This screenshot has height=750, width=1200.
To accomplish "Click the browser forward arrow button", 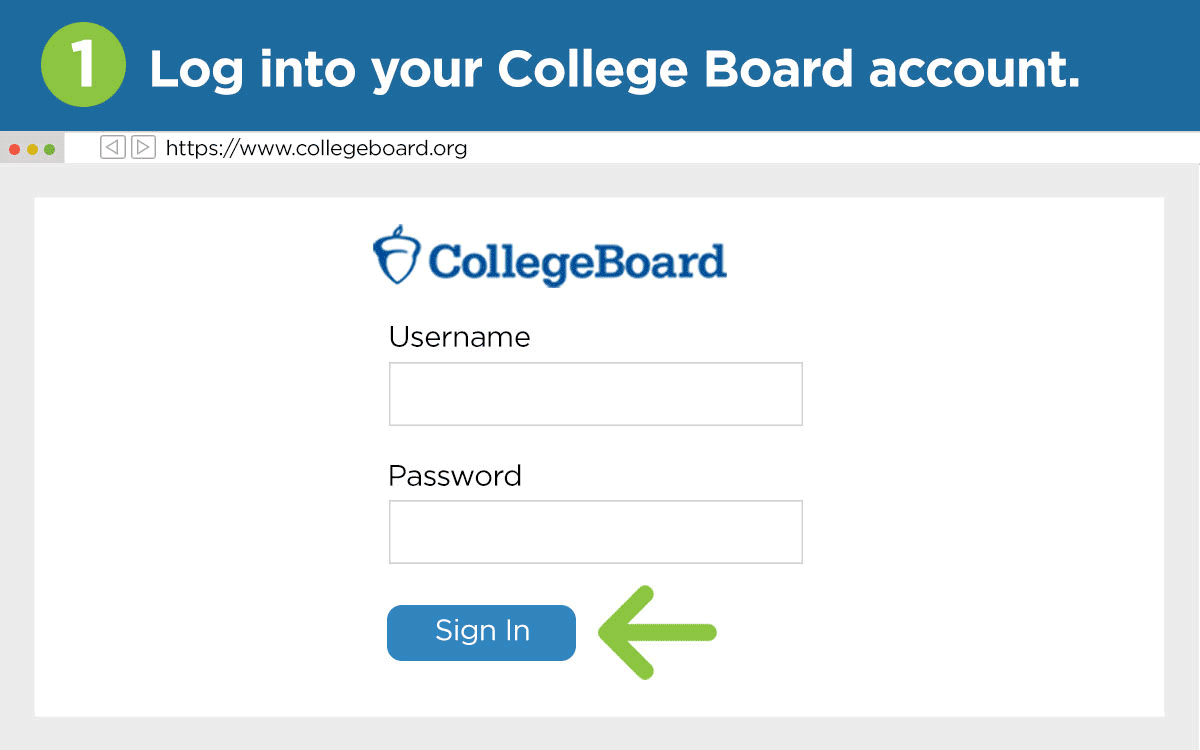I will (x=144, y=148).
